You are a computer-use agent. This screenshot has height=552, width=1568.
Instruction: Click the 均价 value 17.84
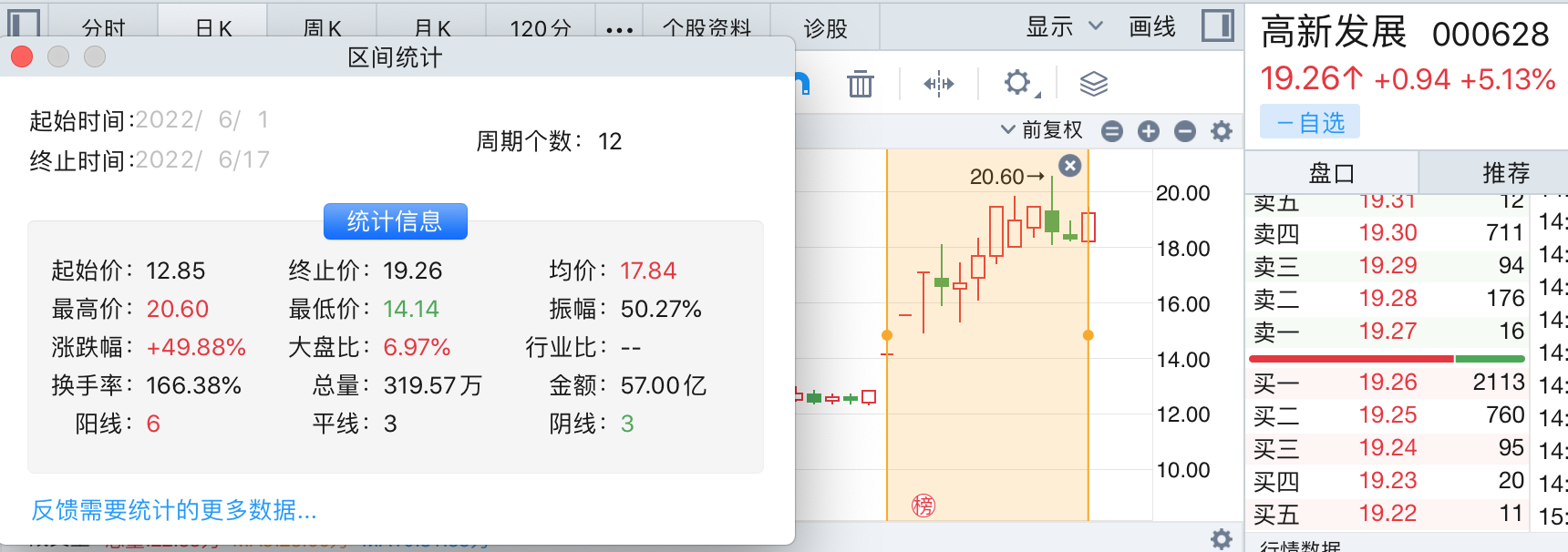click(x=648, y=271)
